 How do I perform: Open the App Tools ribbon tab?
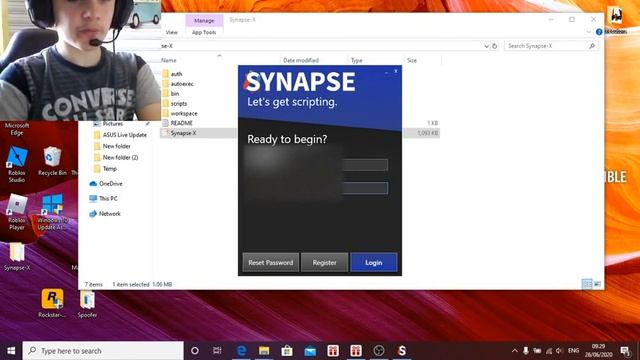pyautogui.click(x=204, y=32)
